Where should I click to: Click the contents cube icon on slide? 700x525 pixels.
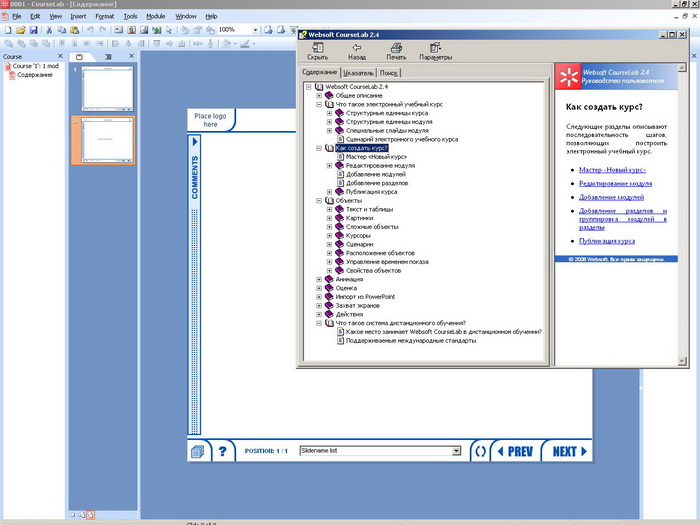coord(197,452)
